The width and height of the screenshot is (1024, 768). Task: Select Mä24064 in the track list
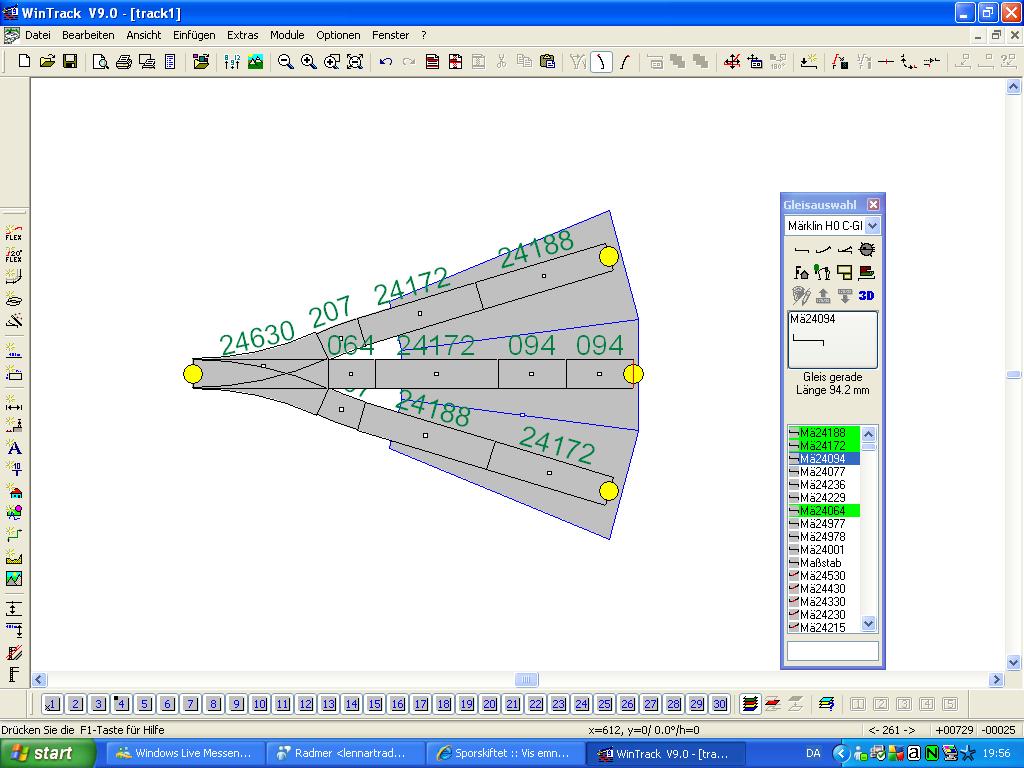pos(824,511)
